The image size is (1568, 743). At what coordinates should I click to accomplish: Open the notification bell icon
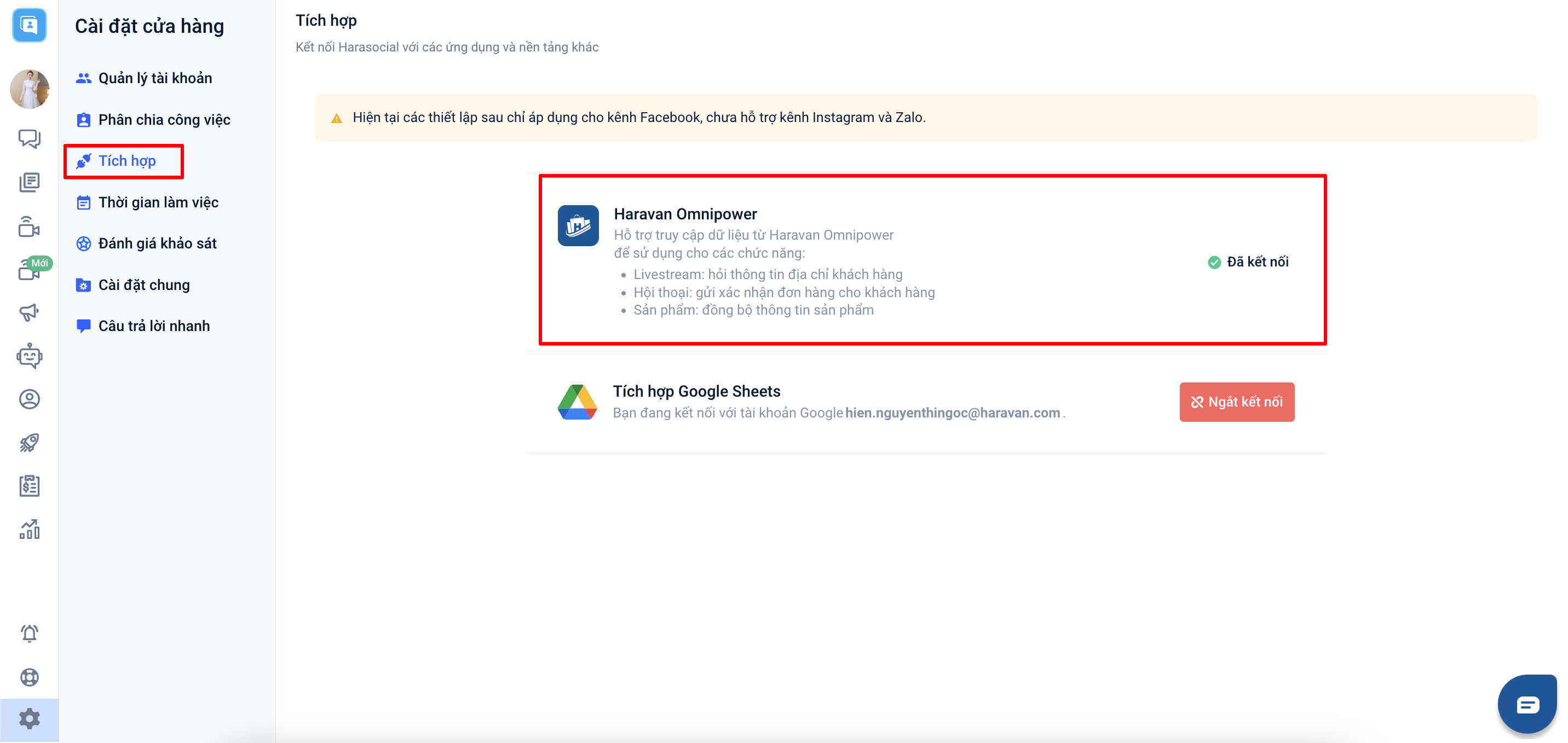point(29,634)
